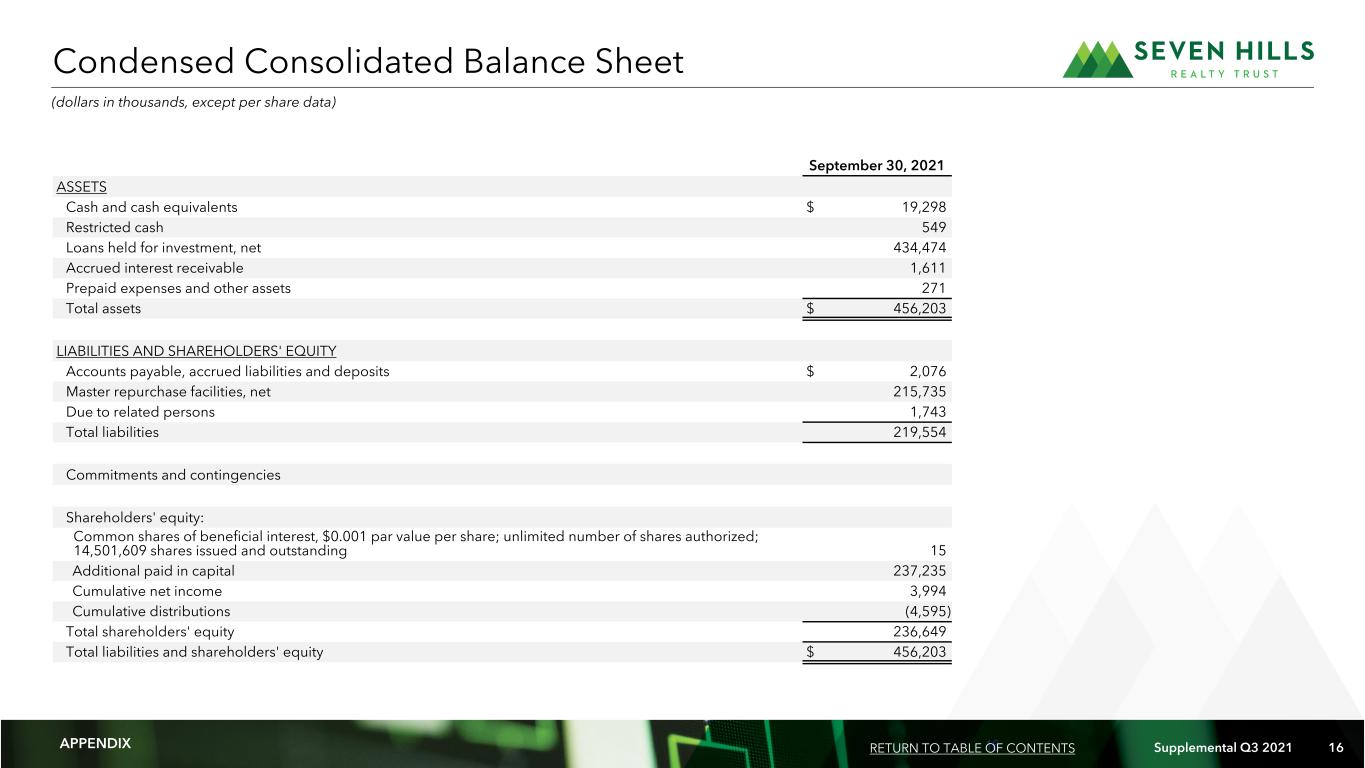
Task: Click the Liabilities and Shareholders' Equity heading
Action: tap(196, 351)
